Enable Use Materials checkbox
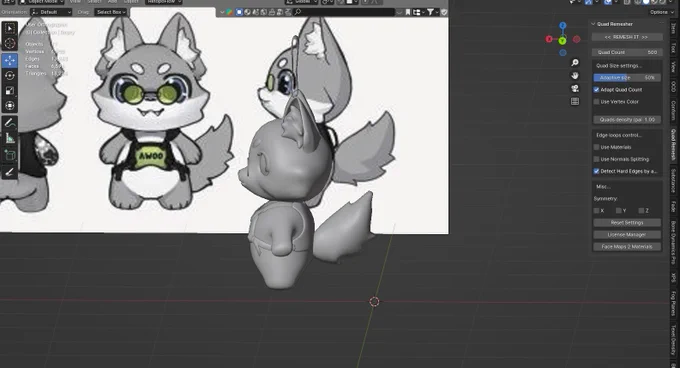 click(x=596, y=147)
